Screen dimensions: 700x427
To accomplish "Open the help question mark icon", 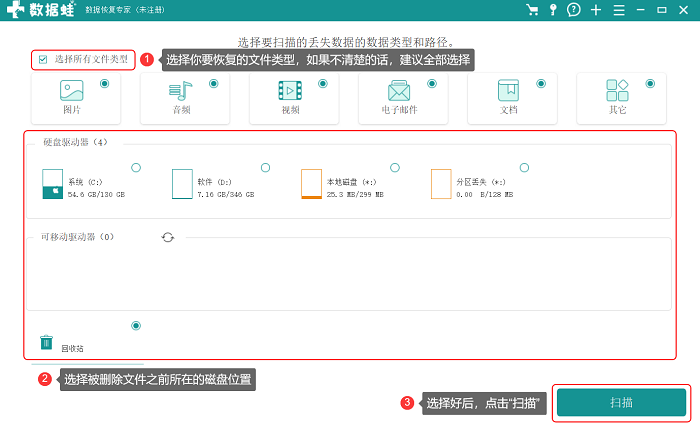I will (574, 10).
